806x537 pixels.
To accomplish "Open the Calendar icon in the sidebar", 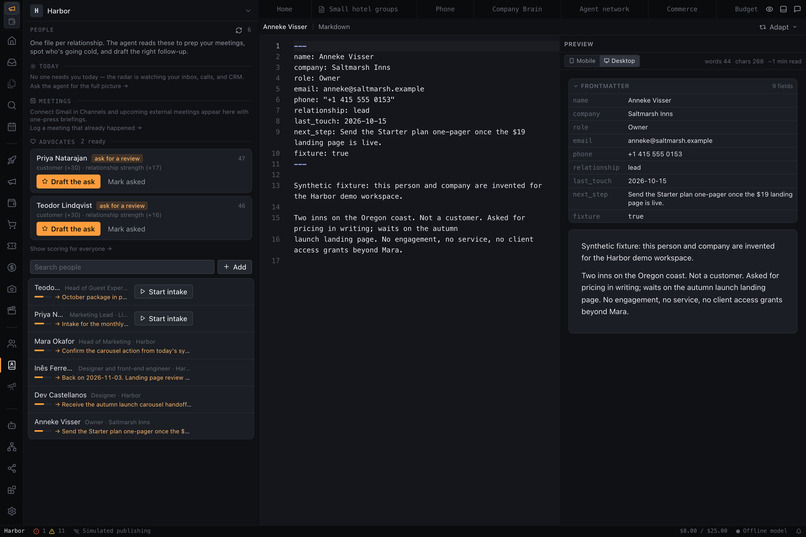I will [x=12, y=127].
